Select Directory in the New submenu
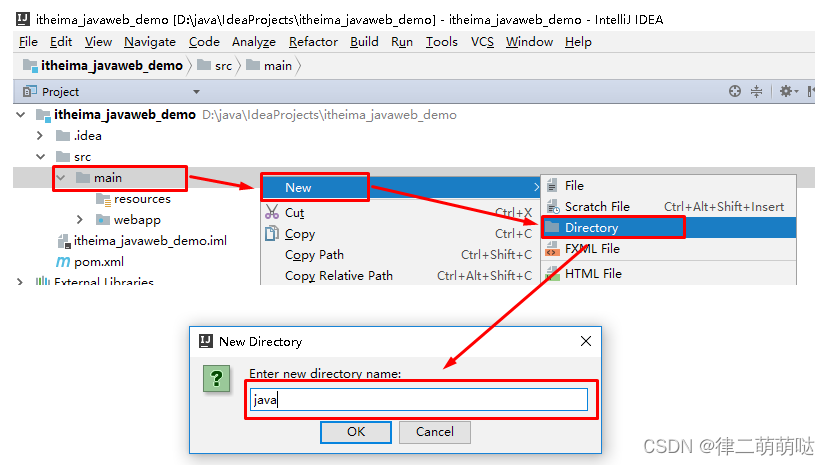The height and width of the screenshot is (465, 830). point(669,228)
